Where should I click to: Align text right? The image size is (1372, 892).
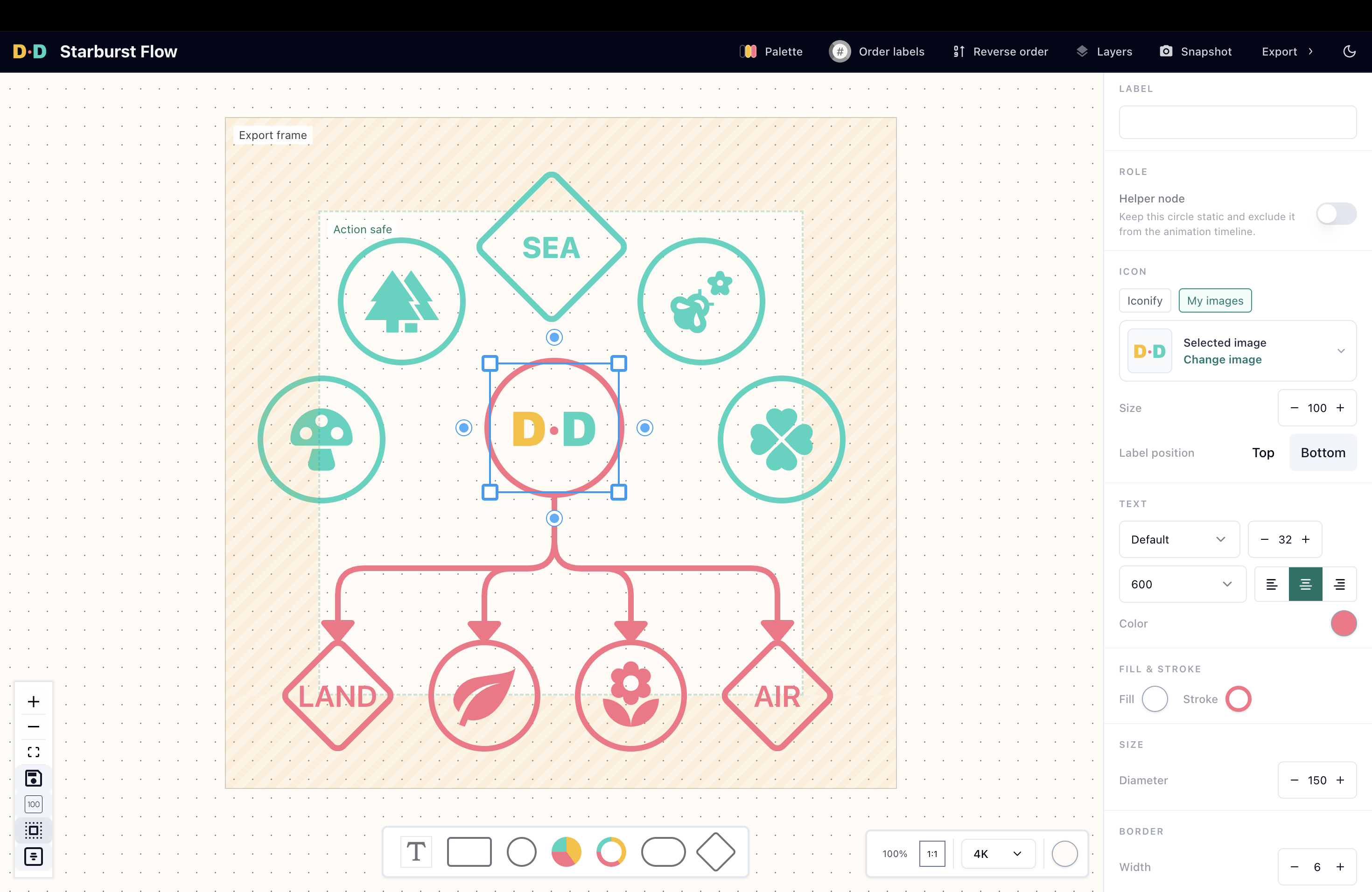click(x=1339, y=584)
